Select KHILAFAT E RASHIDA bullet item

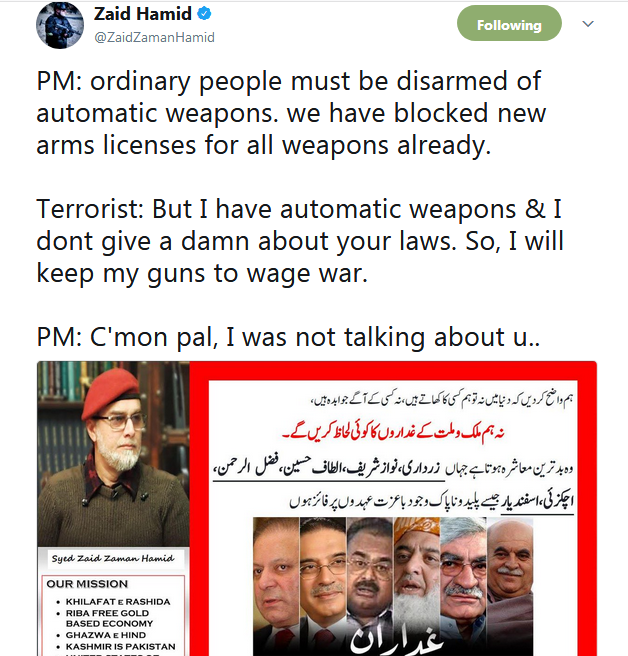[118, 602]
